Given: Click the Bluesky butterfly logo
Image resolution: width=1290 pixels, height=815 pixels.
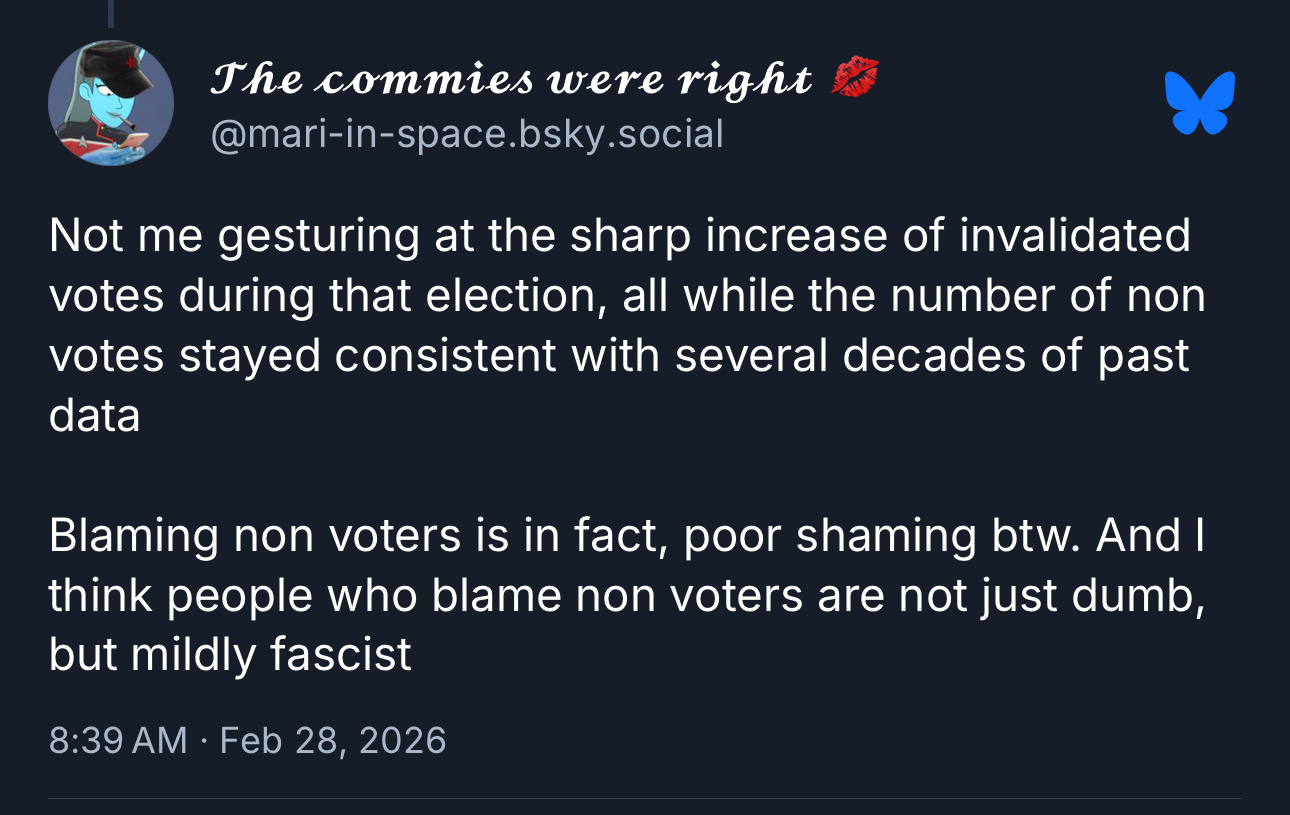Looking at the screenshot, I should pyautogui.click(x=1200, y=103).
